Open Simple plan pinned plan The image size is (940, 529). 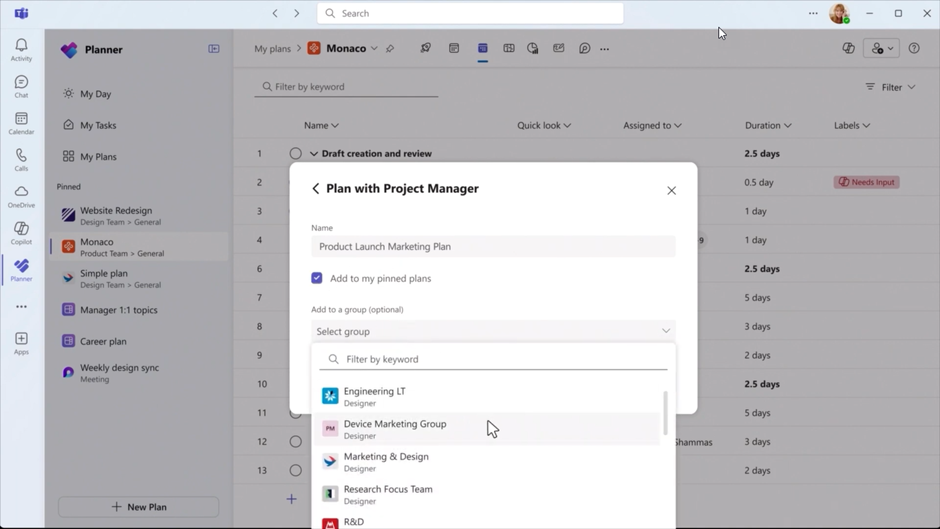coord(139,278)
